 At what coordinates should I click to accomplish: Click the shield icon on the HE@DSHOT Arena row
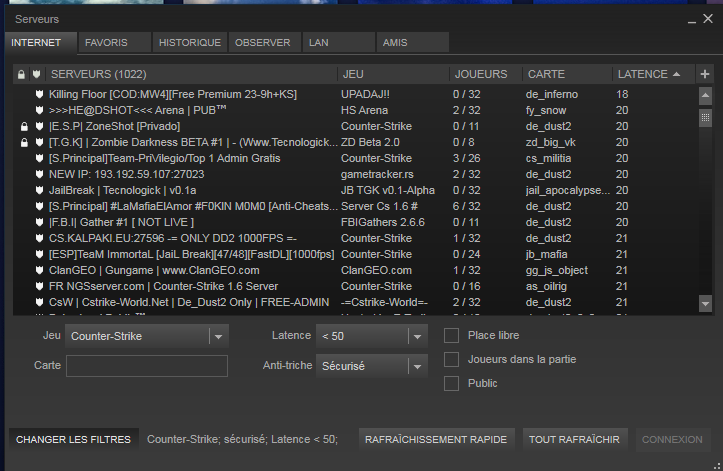point(40,110)
